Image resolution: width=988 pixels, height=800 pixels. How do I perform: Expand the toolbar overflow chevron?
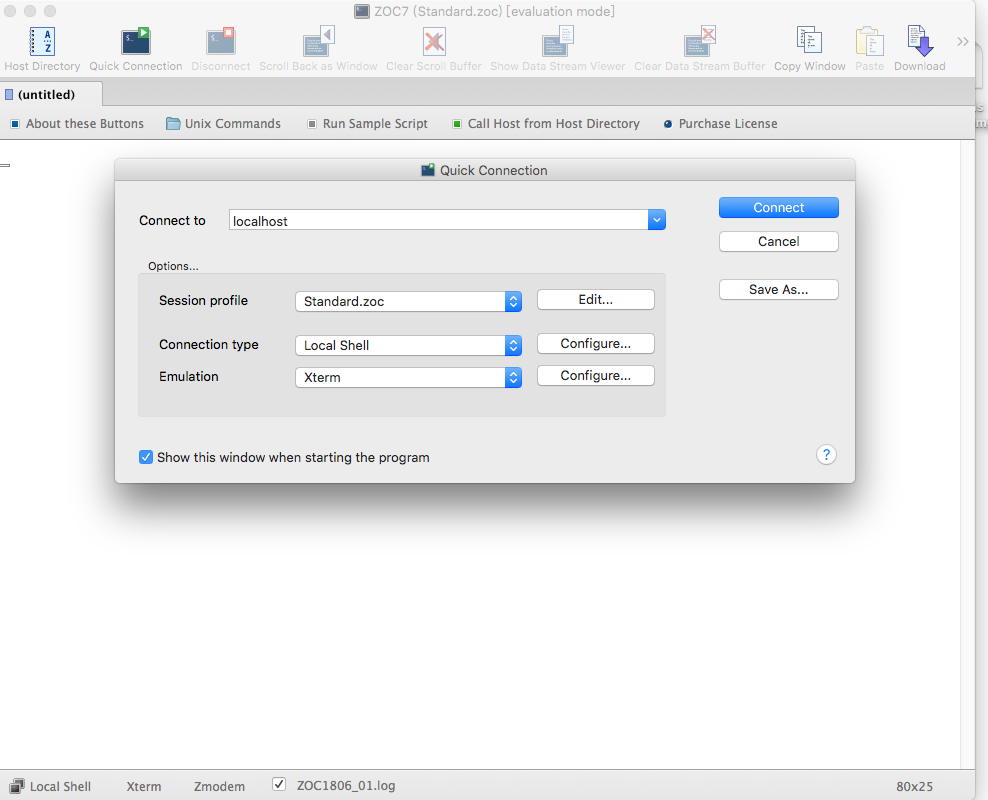tap(962, 42)
